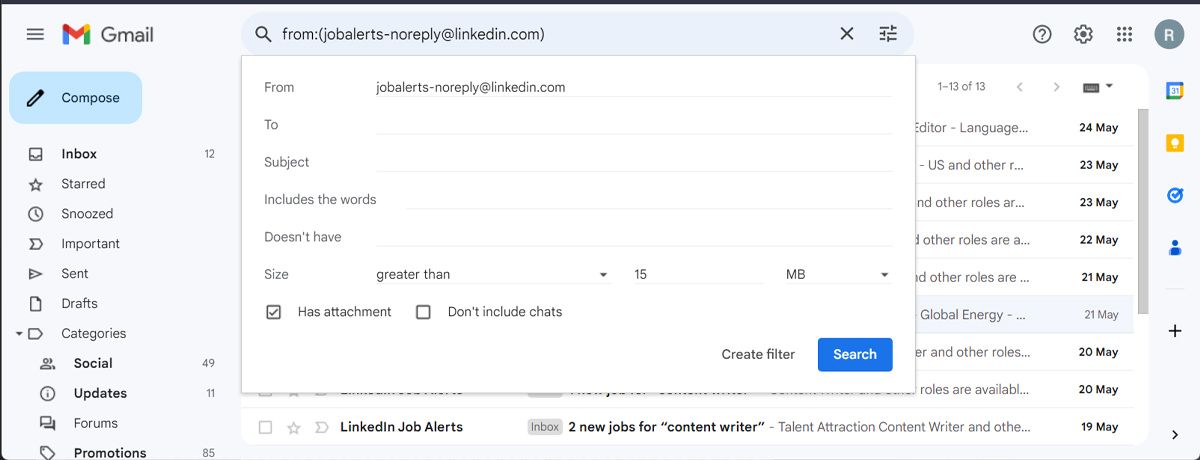1200x460 pixels.
Task: Click the Starred star icon
Action: pyautogui.click(x=36, y=184)
